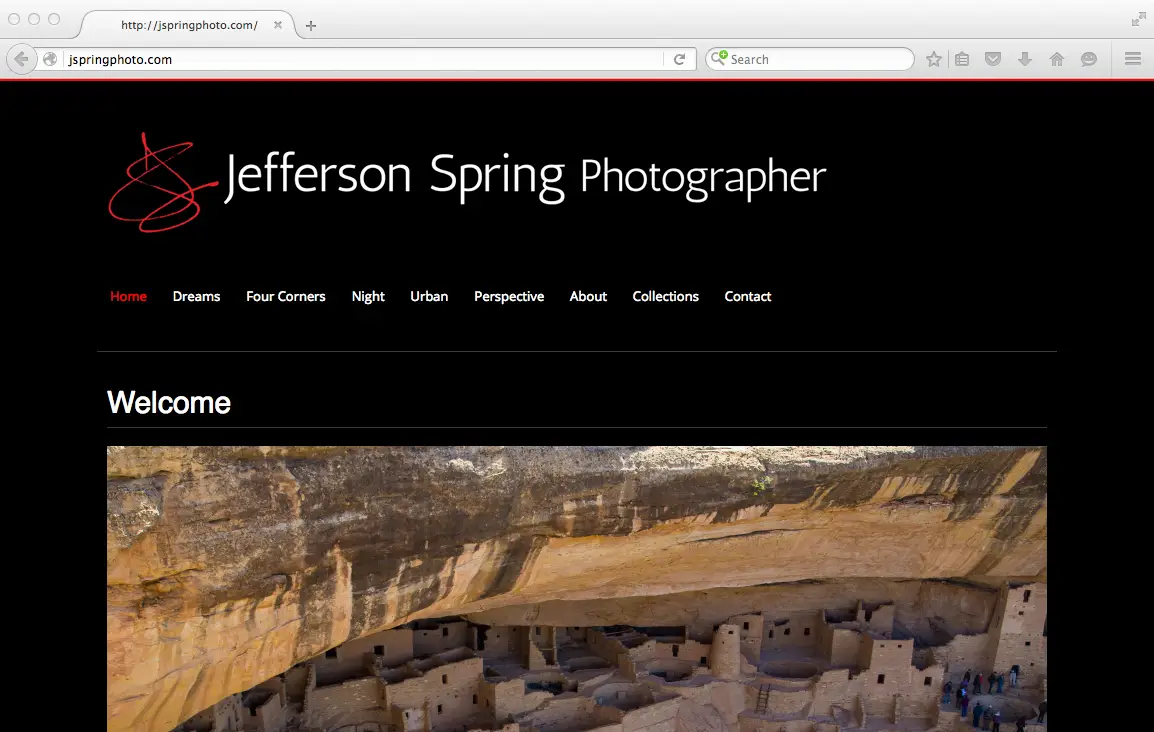Click the Jefferson Spring red signature logo
The image size is (1154, 732).
click(x=162, y=182)
